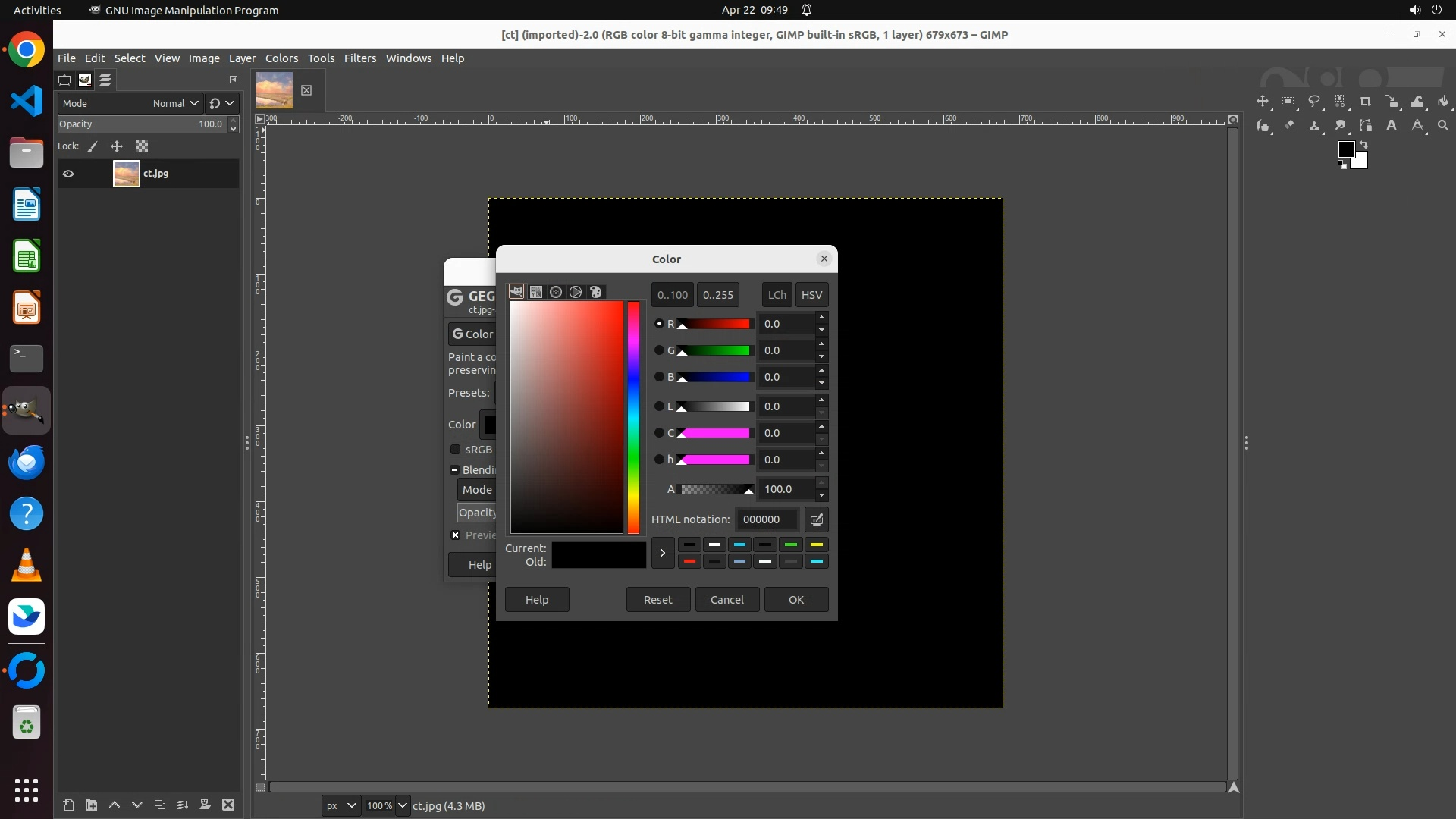This screenshot has height=819, width=1456.
Task: Click the Zoom magnifier tool
Action: coord(1443,126)
